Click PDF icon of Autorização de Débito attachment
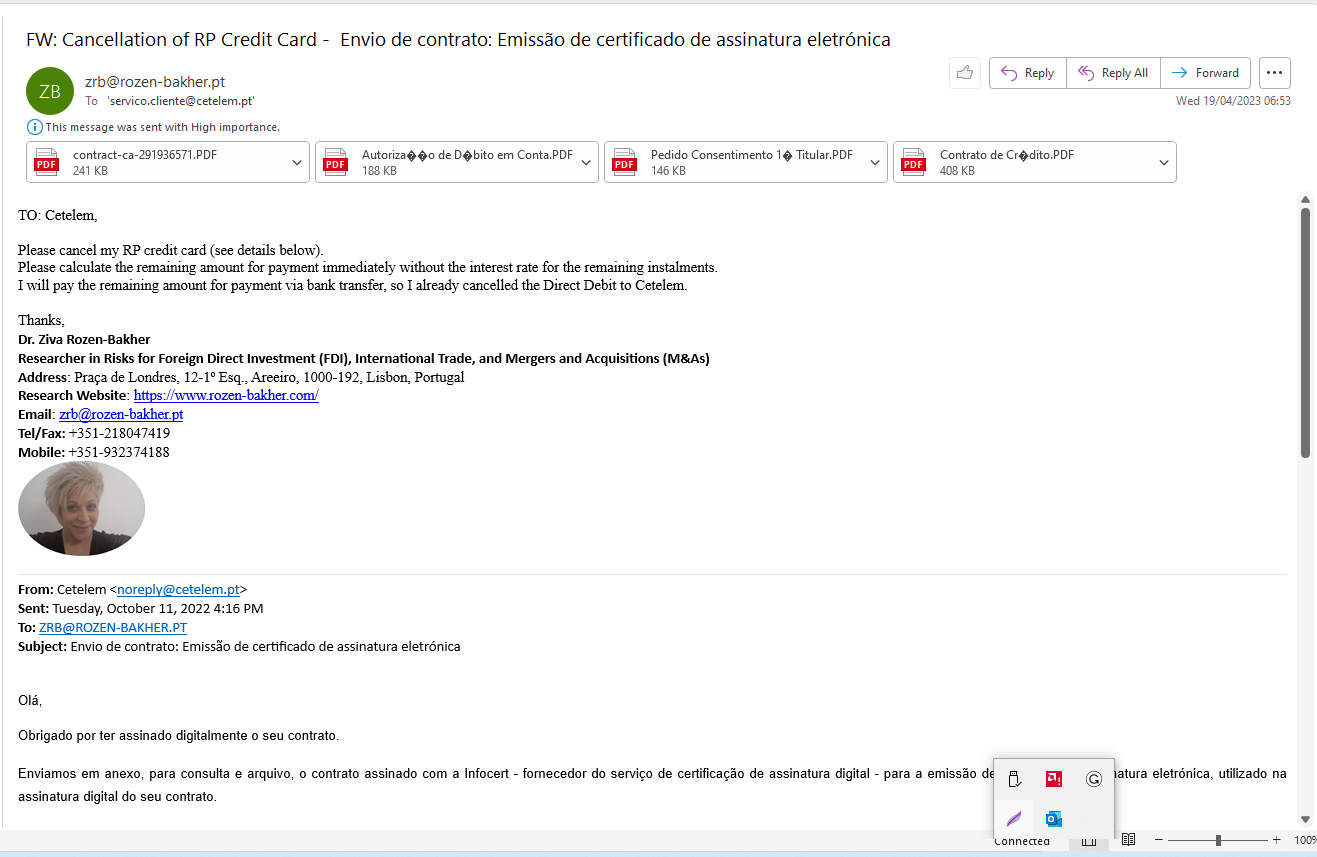 click(335, 162)
